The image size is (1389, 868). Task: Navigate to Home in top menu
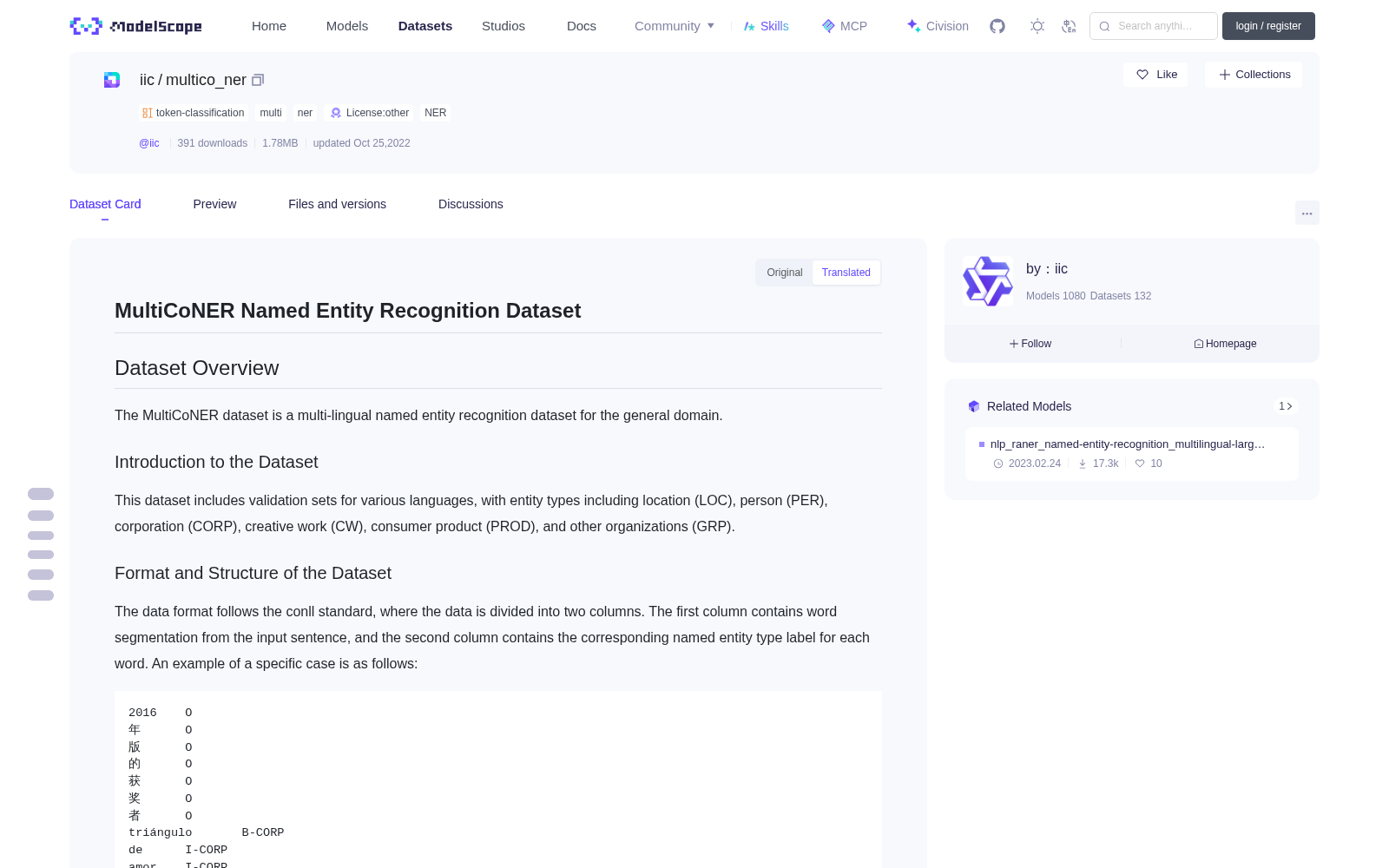point(269,26)
